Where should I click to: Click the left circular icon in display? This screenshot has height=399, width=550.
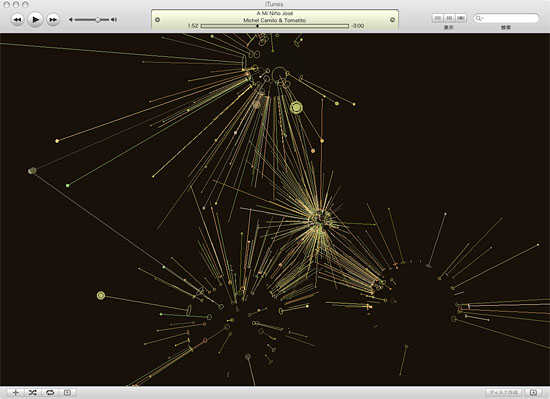157,20
